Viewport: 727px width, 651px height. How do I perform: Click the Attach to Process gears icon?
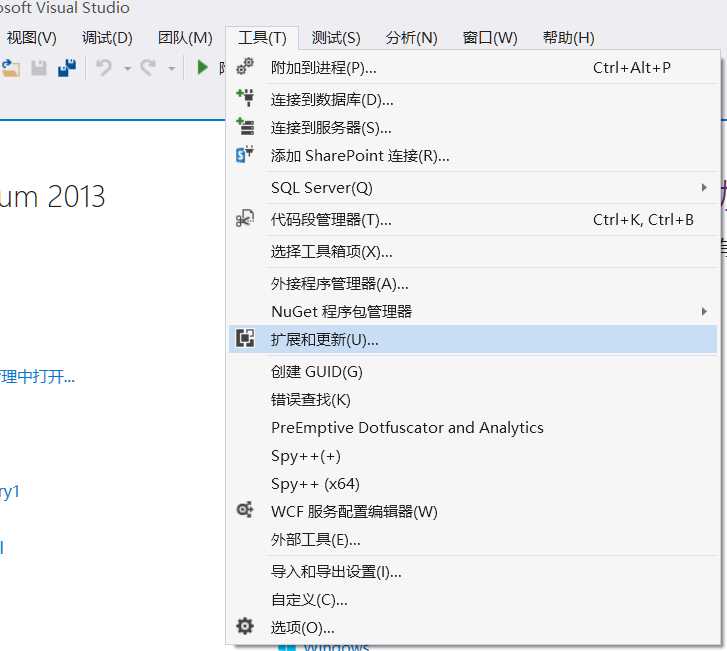(245, 67)
